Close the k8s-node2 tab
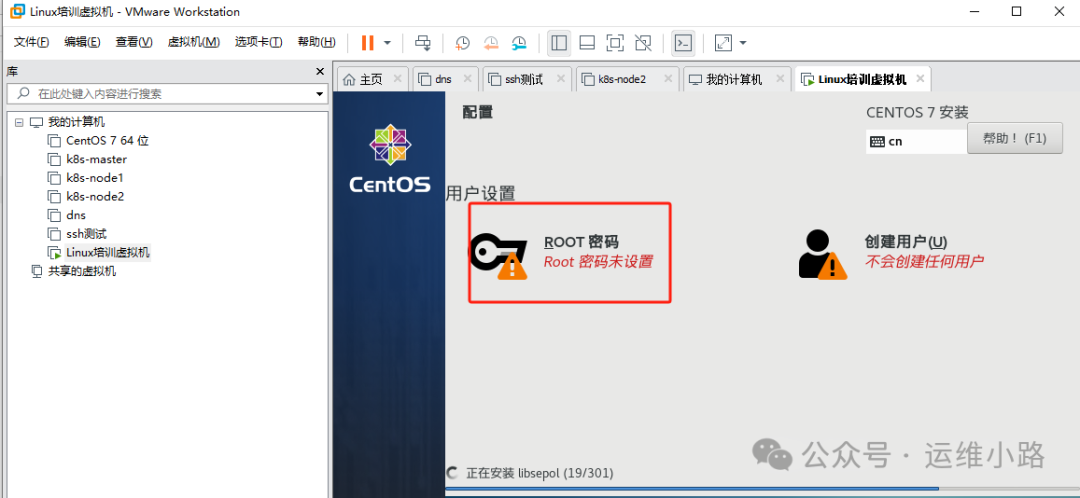Screen dimensions: 1080x498 click(x=667, y=78)
